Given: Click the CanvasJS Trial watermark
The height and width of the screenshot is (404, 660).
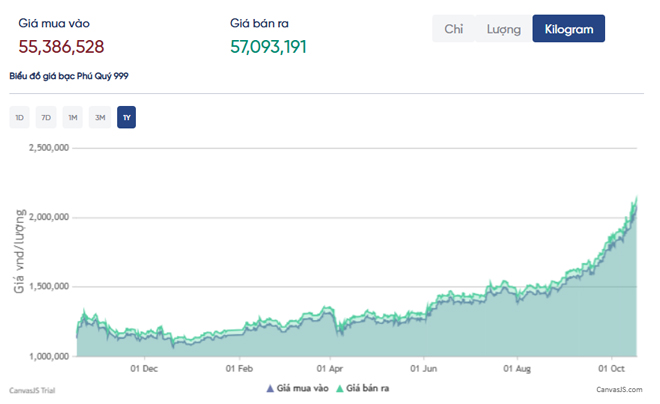Looking at the screenshot, I should 33,389.
